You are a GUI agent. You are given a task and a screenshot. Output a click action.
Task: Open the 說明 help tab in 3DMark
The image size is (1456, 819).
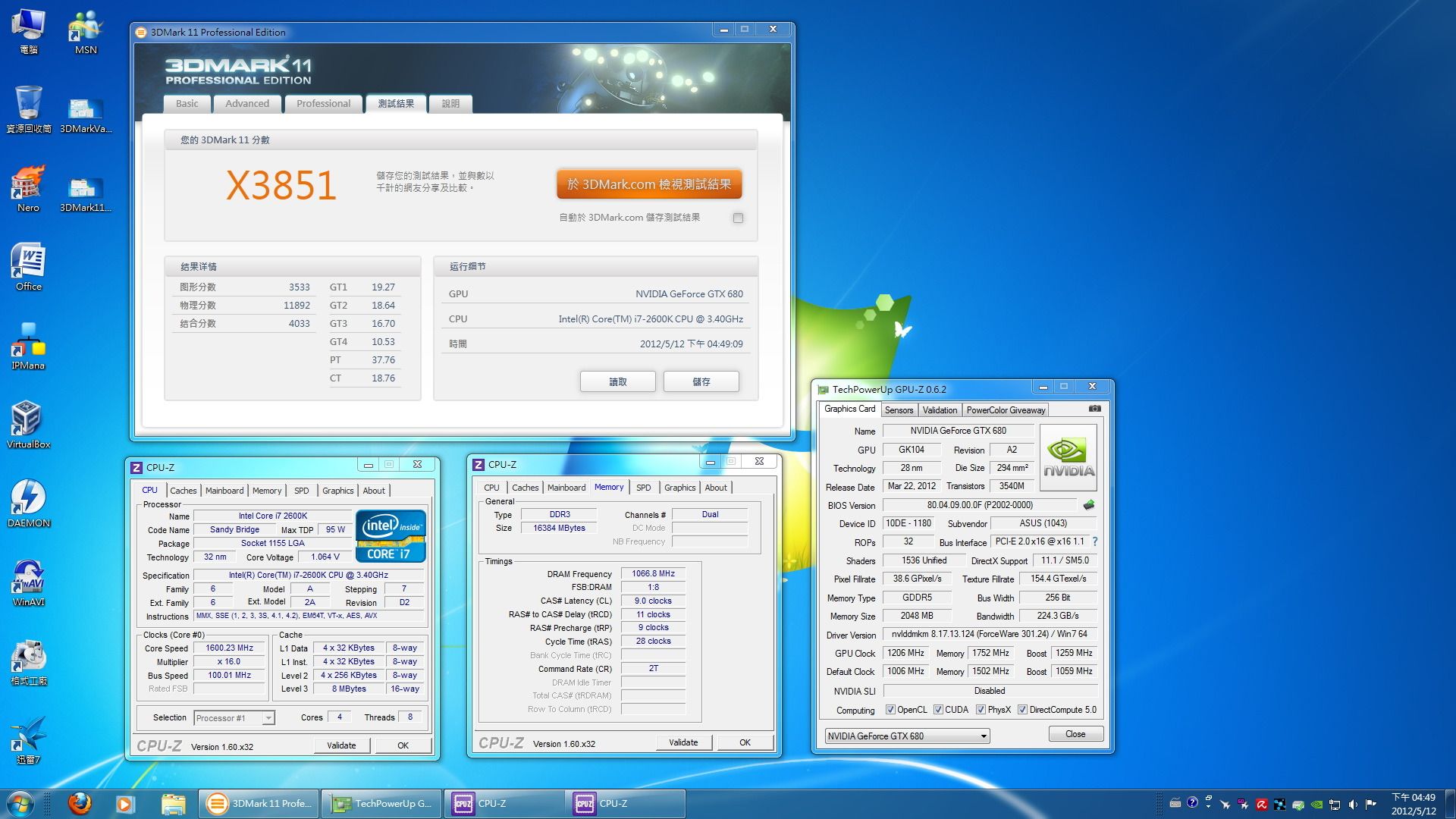450,104
